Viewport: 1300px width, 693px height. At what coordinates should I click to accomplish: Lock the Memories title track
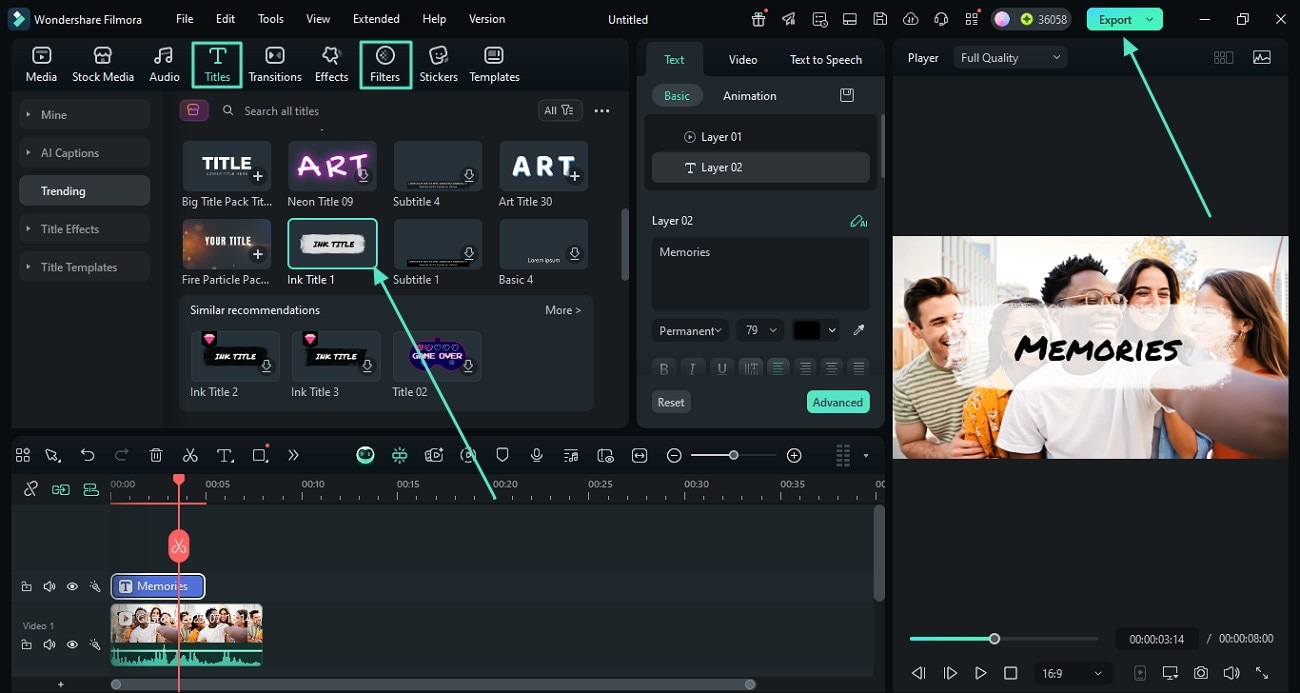coord(27,587)
